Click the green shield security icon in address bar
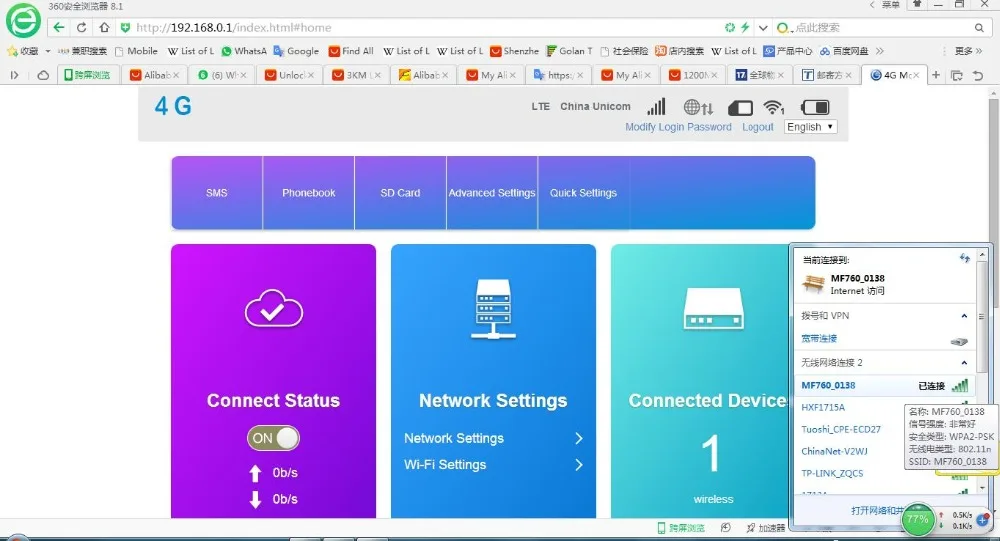The width and height of the screenshot is (1000, 541). [x=125, y=27]
